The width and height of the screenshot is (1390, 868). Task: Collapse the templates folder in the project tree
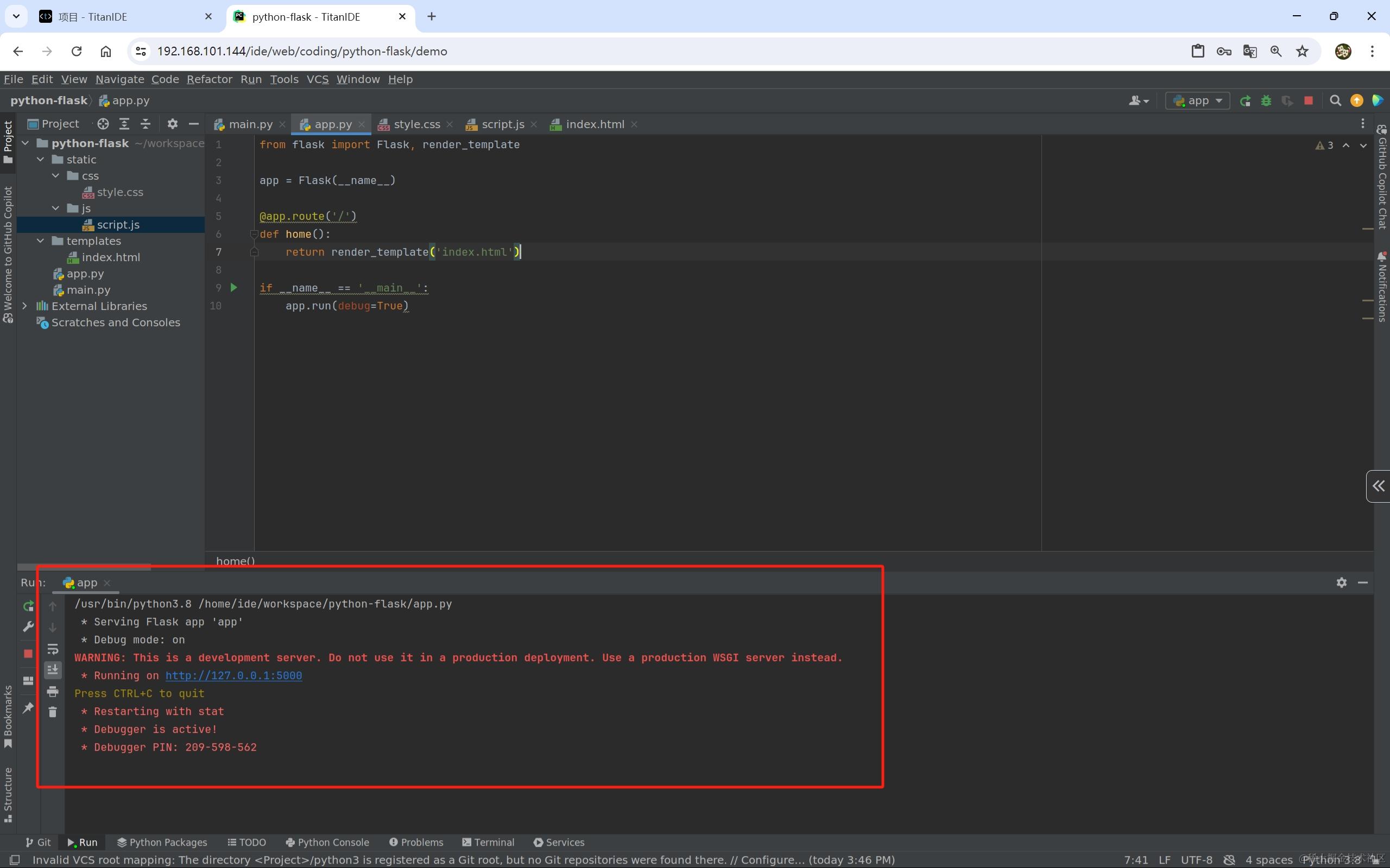pos(40,241)
